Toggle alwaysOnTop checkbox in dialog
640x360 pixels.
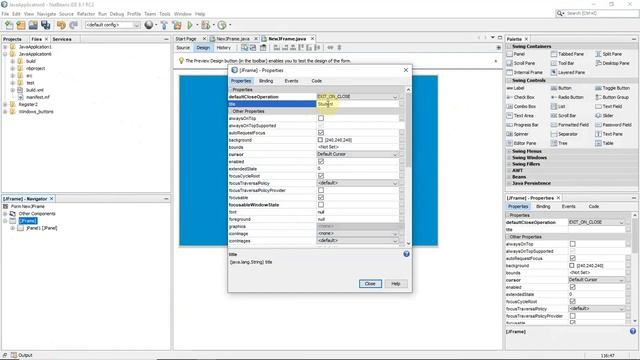[321, 118]
